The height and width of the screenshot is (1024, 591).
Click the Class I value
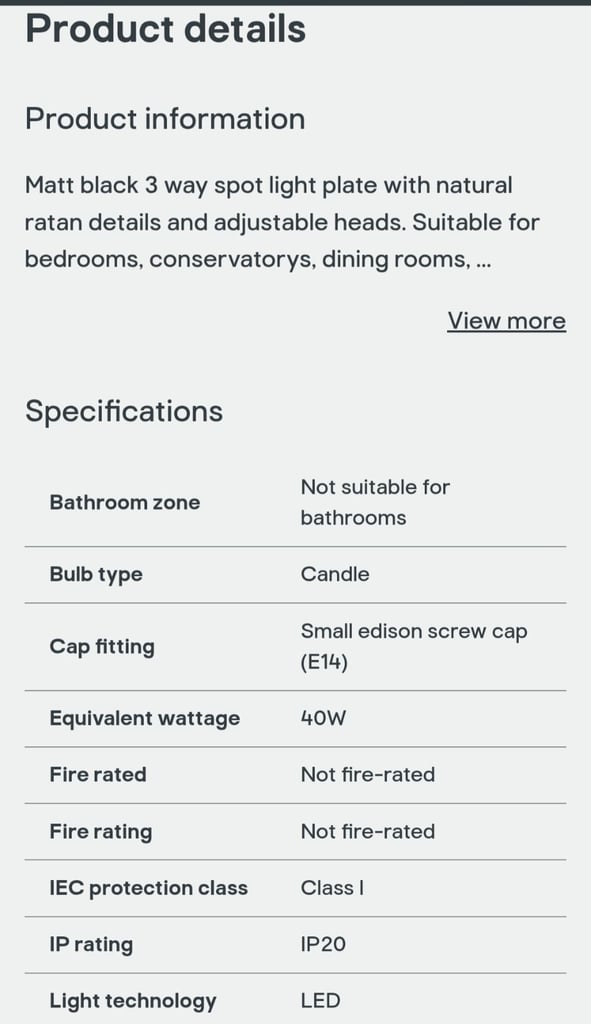coord(332,888)
